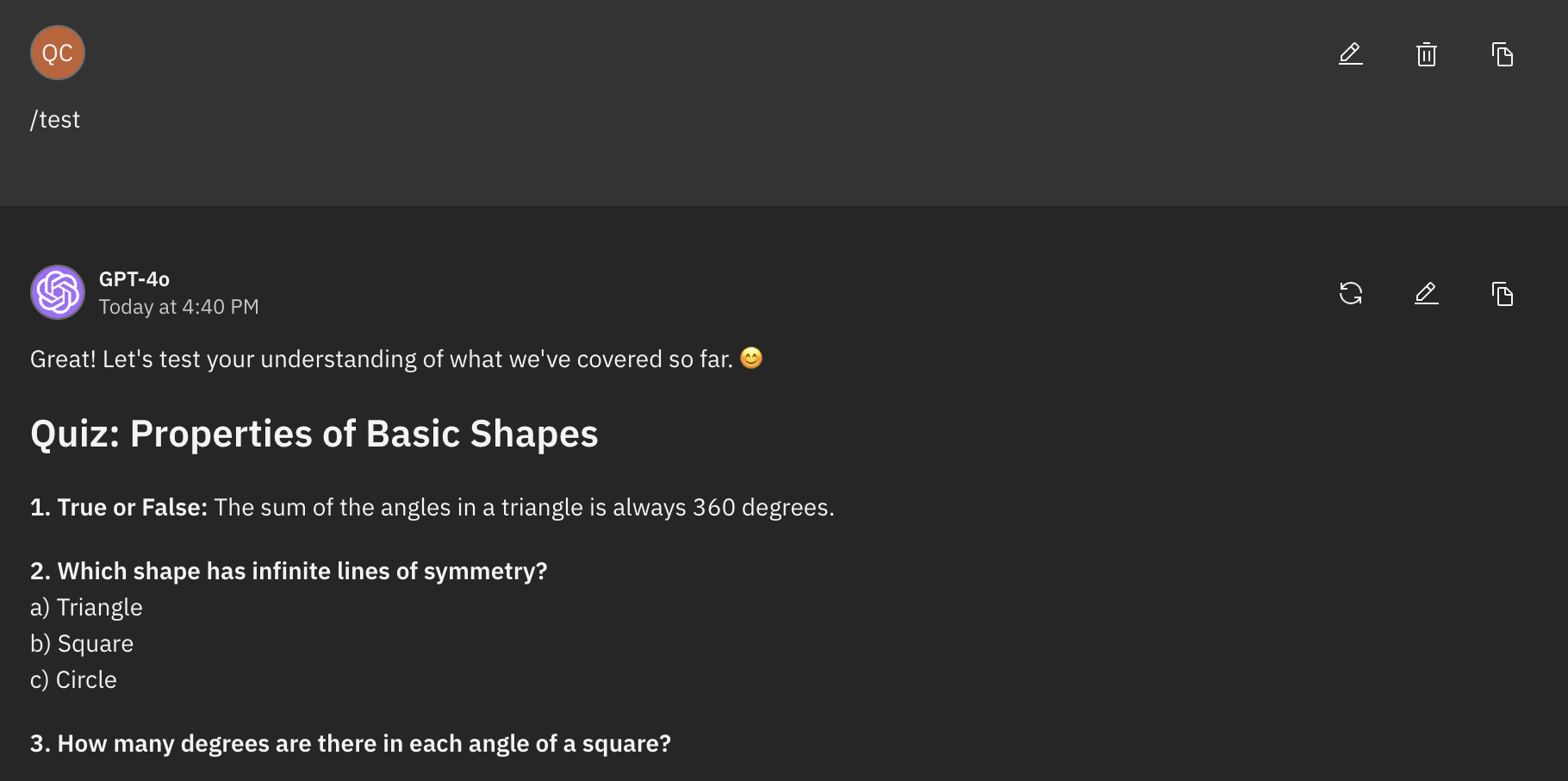This screenshot has height=781, width=1568.
Task: Click the Quiz: Properties of Basic Shapes heading
Action: 314,434
